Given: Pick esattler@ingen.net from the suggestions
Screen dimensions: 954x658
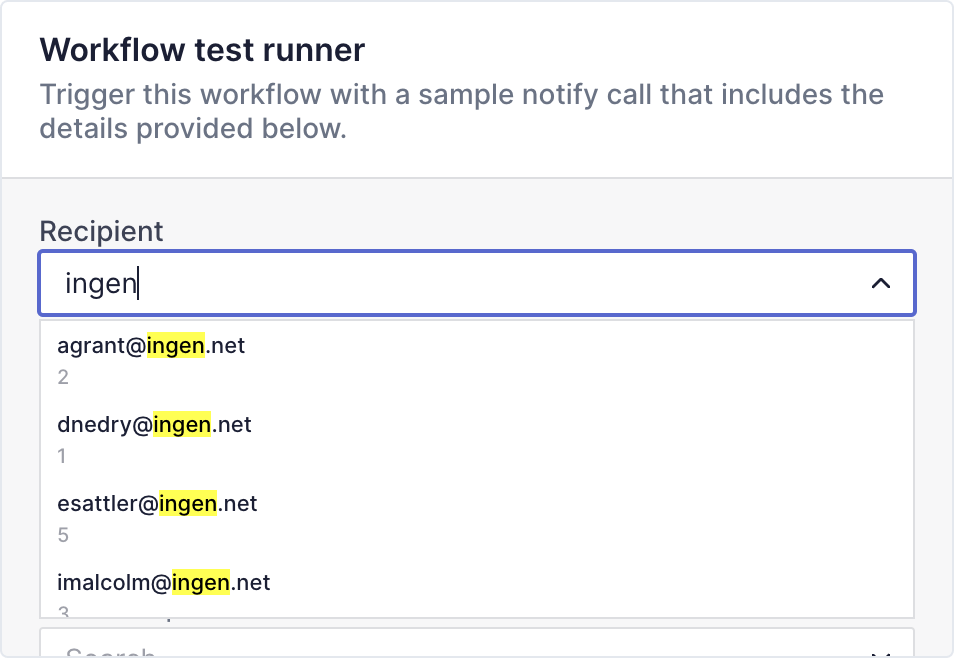Looking at the screenshot, I should [x=477, y=519].
